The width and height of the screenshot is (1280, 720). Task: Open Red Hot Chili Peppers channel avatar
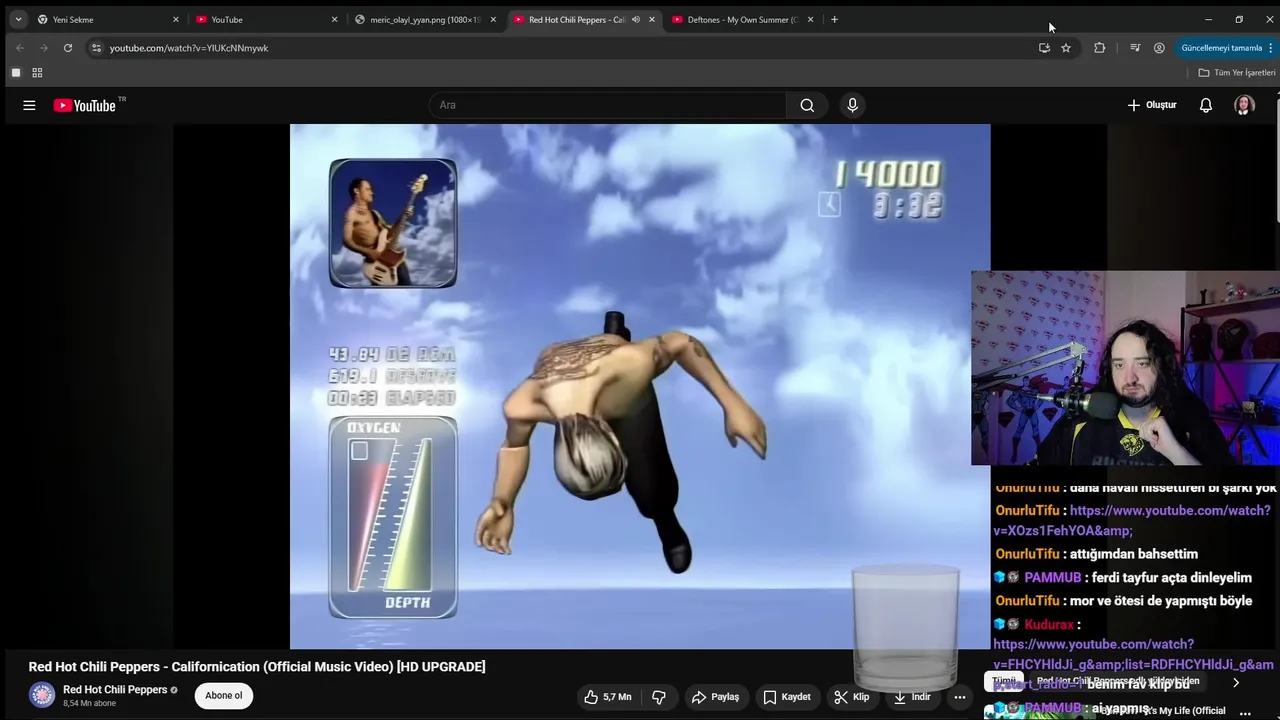click(42, 695)
